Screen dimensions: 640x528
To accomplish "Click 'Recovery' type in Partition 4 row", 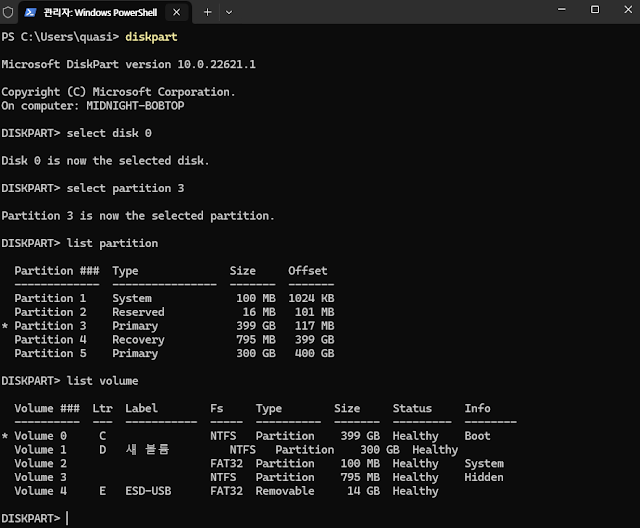I will click(x=138, y=340).
